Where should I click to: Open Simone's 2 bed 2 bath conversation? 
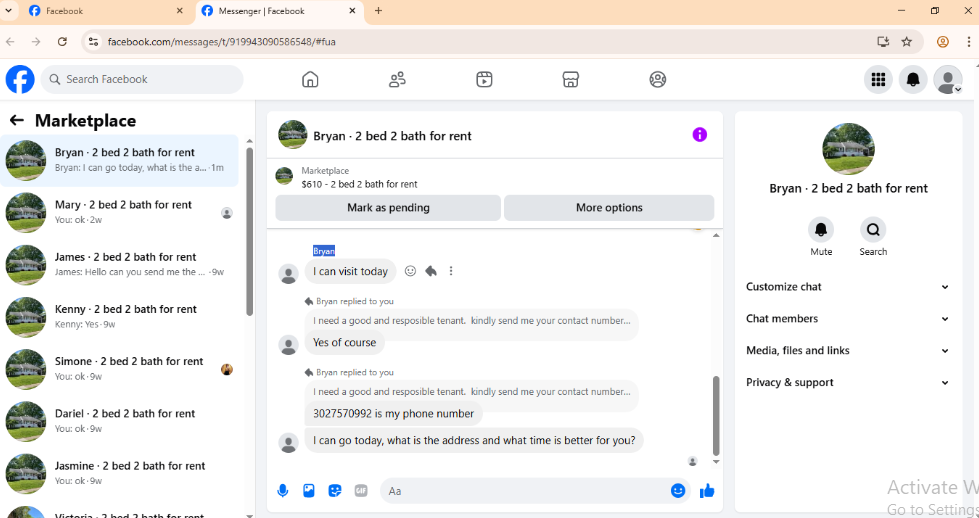click(x=119, y=369)
